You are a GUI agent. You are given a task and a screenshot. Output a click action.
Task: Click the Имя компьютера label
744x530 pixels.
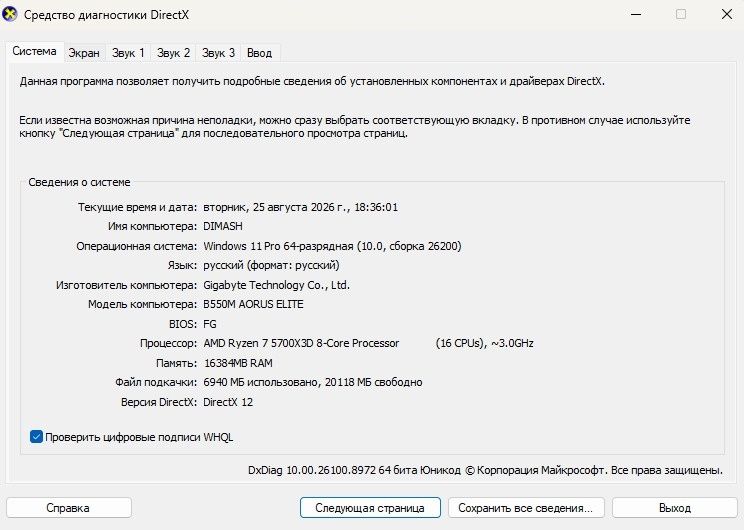[152, 226]
